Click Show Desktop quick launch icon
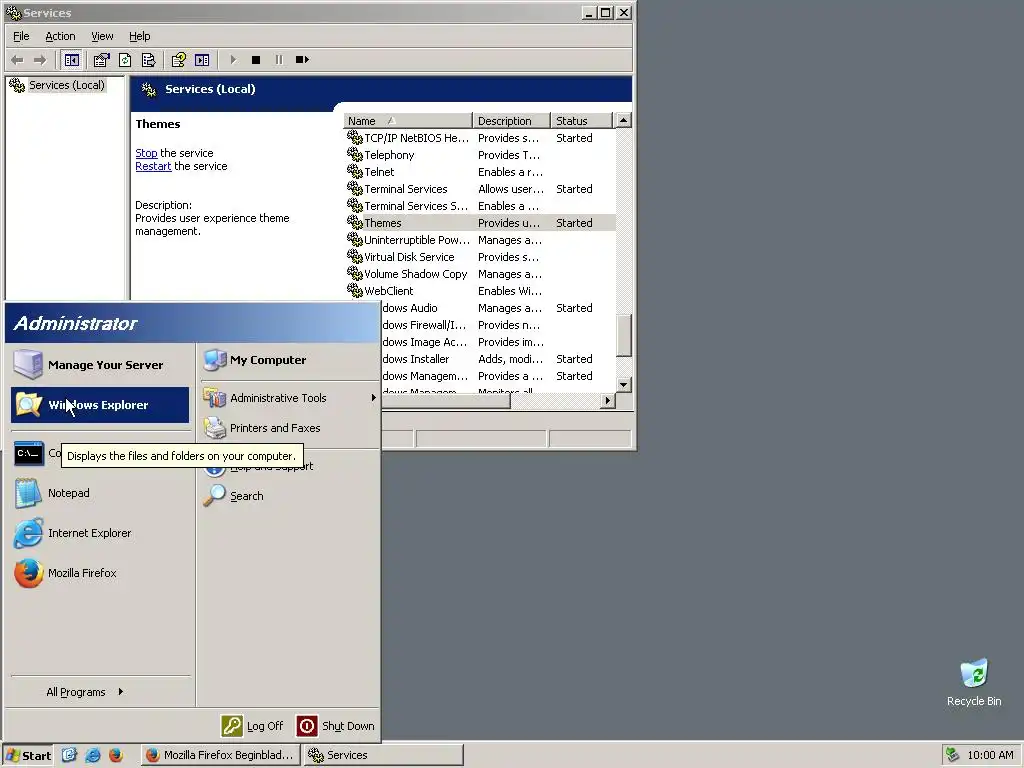The image size is (1024, 768). click(69, 755)
